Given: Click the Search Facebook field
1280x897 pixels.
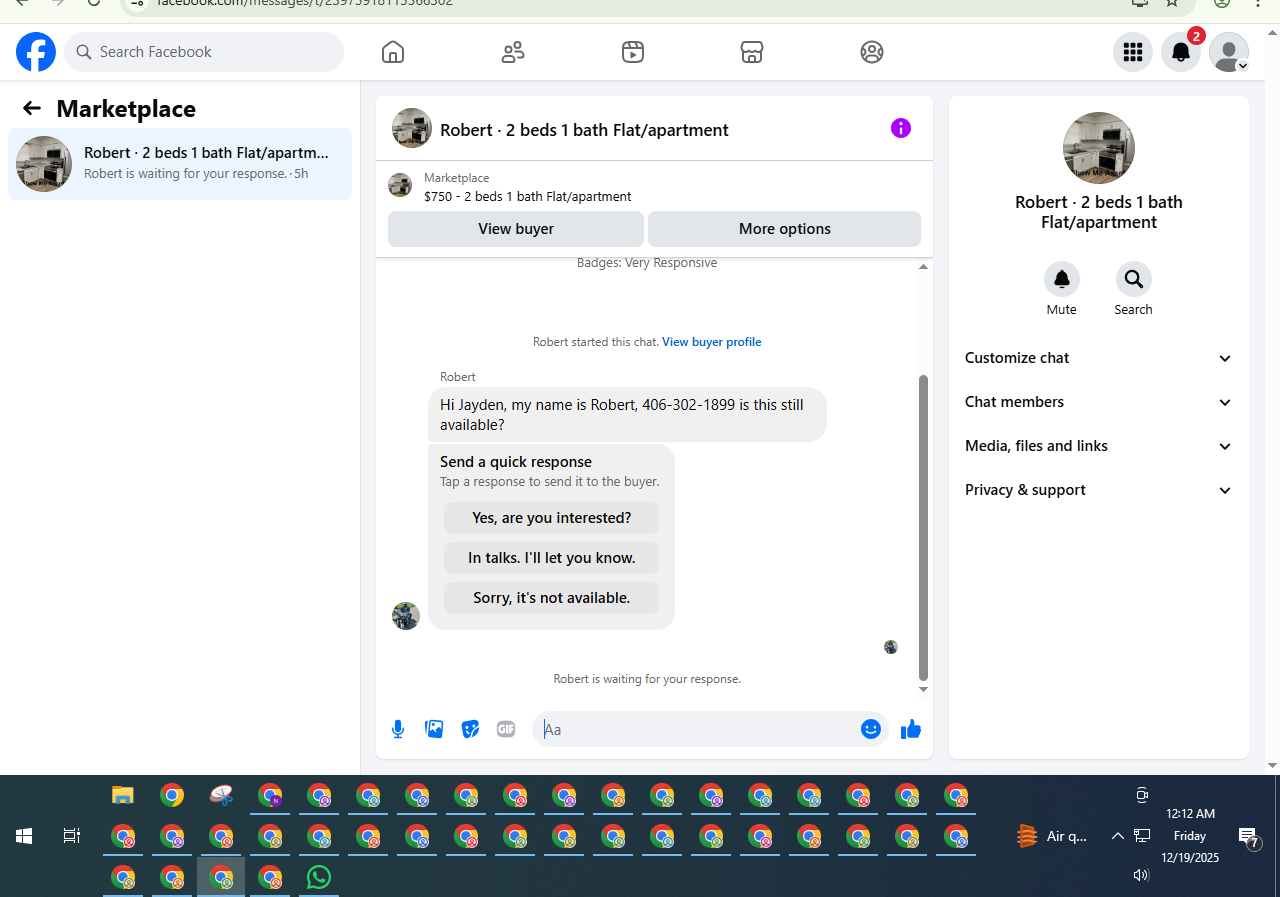Looking at the screenshot, I should [204, 52].
